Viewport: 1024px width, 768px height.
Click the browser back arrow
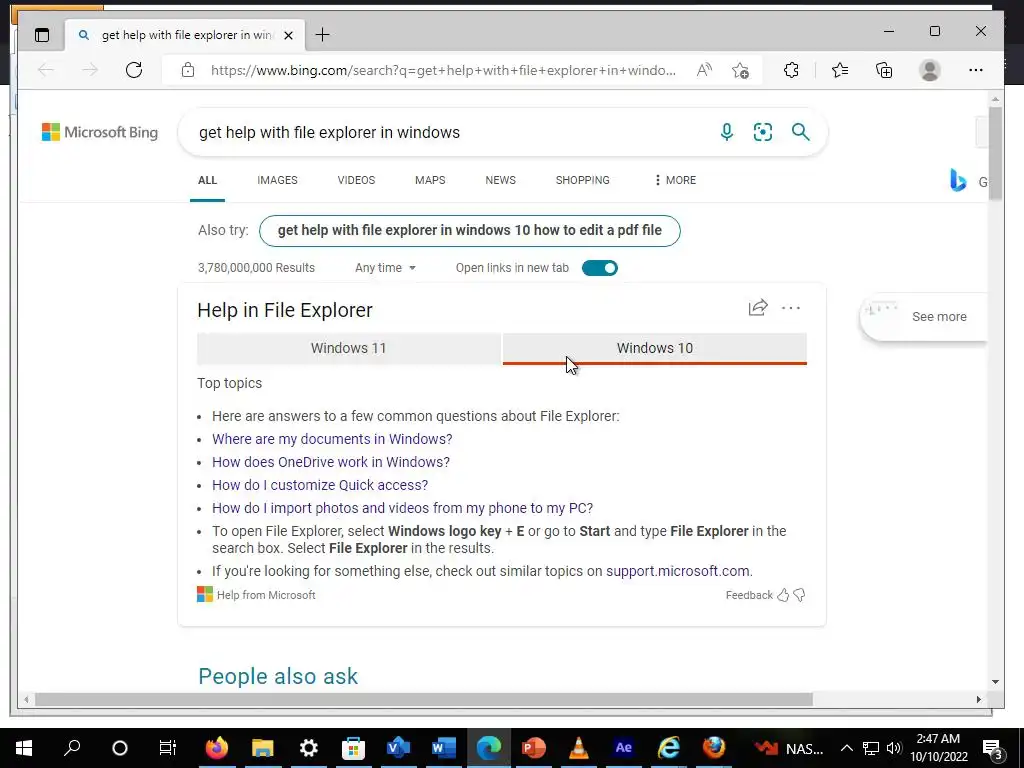point(46,70)
